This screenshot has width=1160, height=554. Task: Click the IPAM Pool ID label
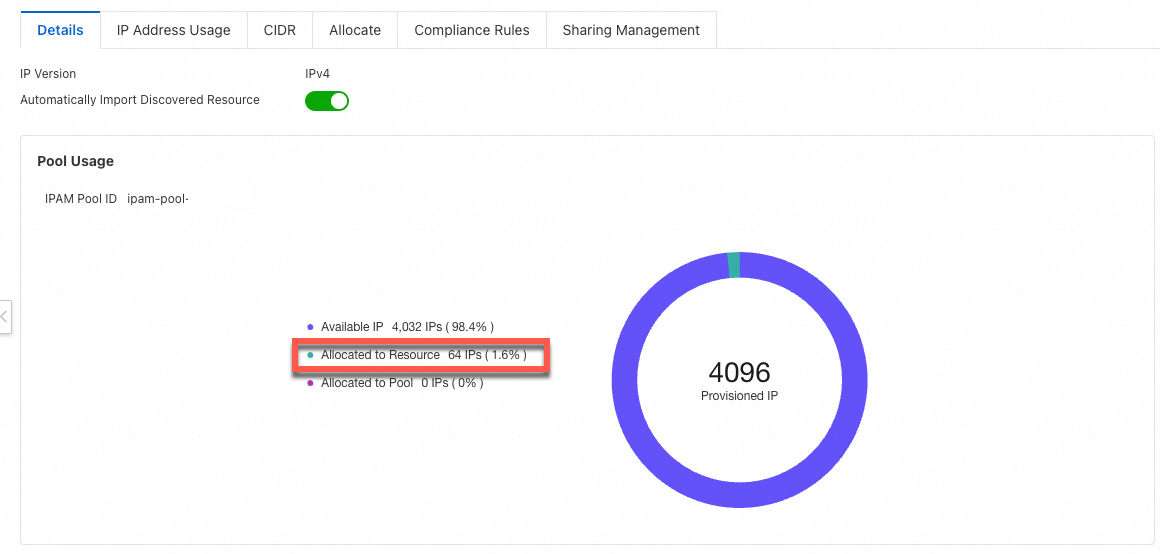click(x=81, y=199)
